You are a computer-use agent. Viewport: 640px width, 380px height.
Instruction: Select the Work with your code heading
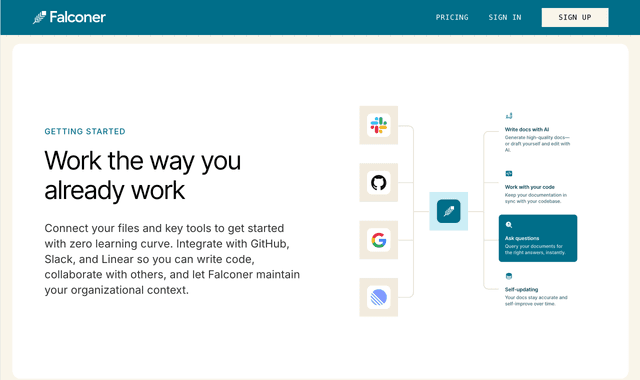[530, 187]
